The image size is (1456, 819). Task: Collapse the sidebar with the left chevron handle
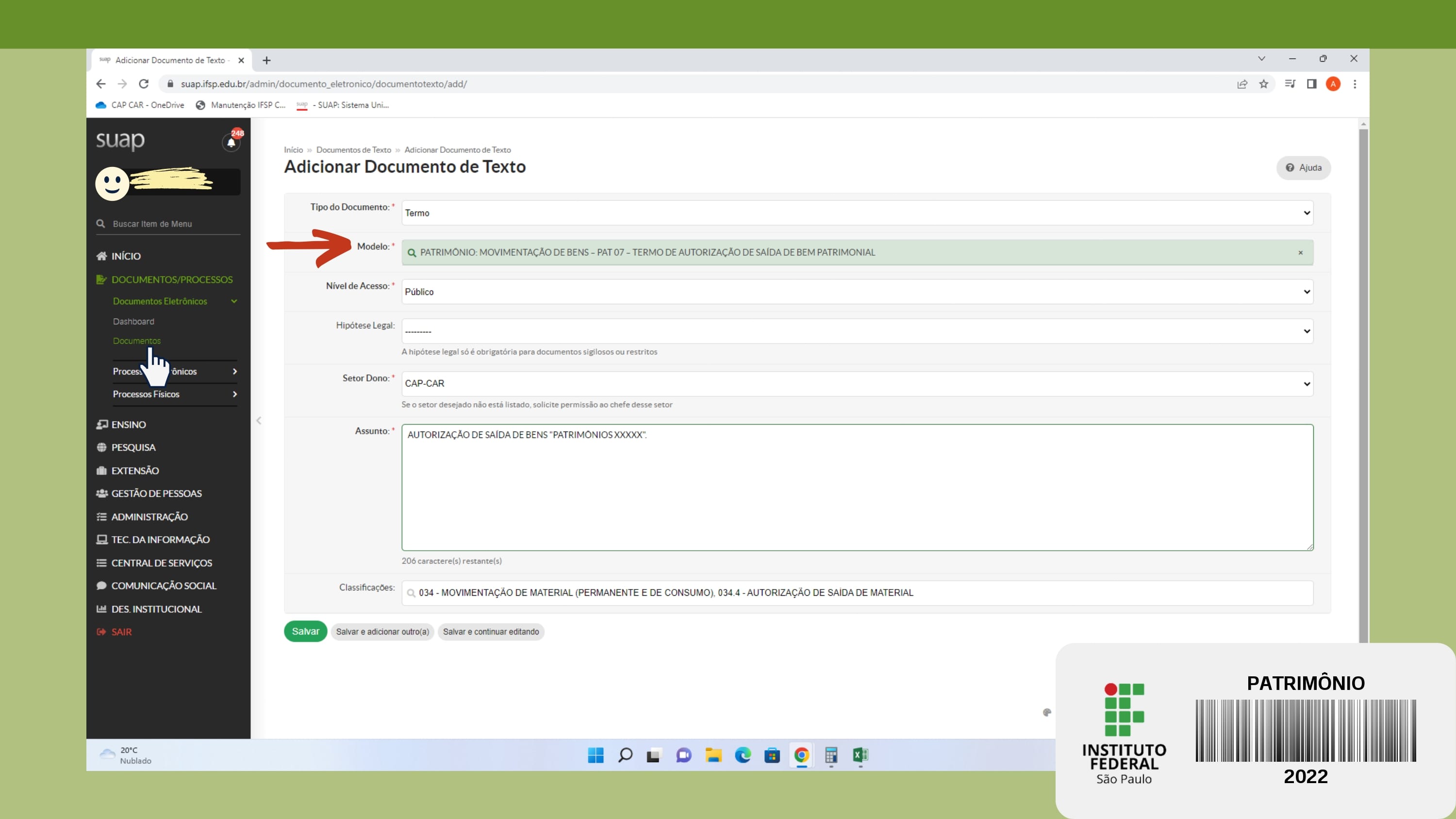(258, 421)
